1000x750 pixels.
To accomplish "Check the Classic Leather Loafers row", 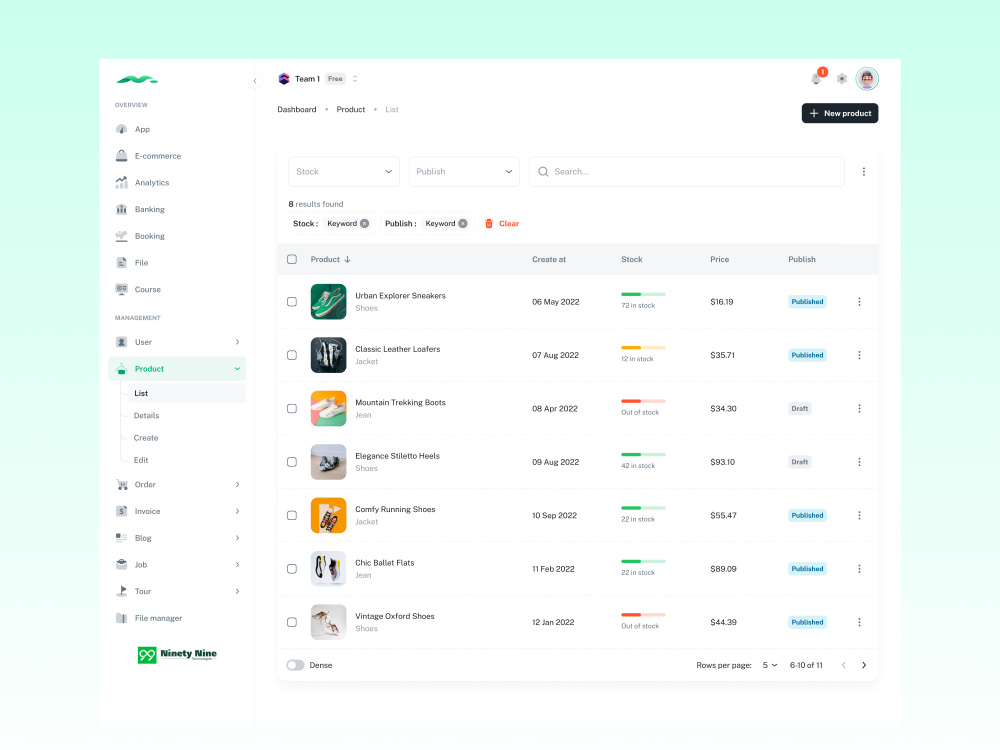I will pyautogui.click(x=292, y=355).
